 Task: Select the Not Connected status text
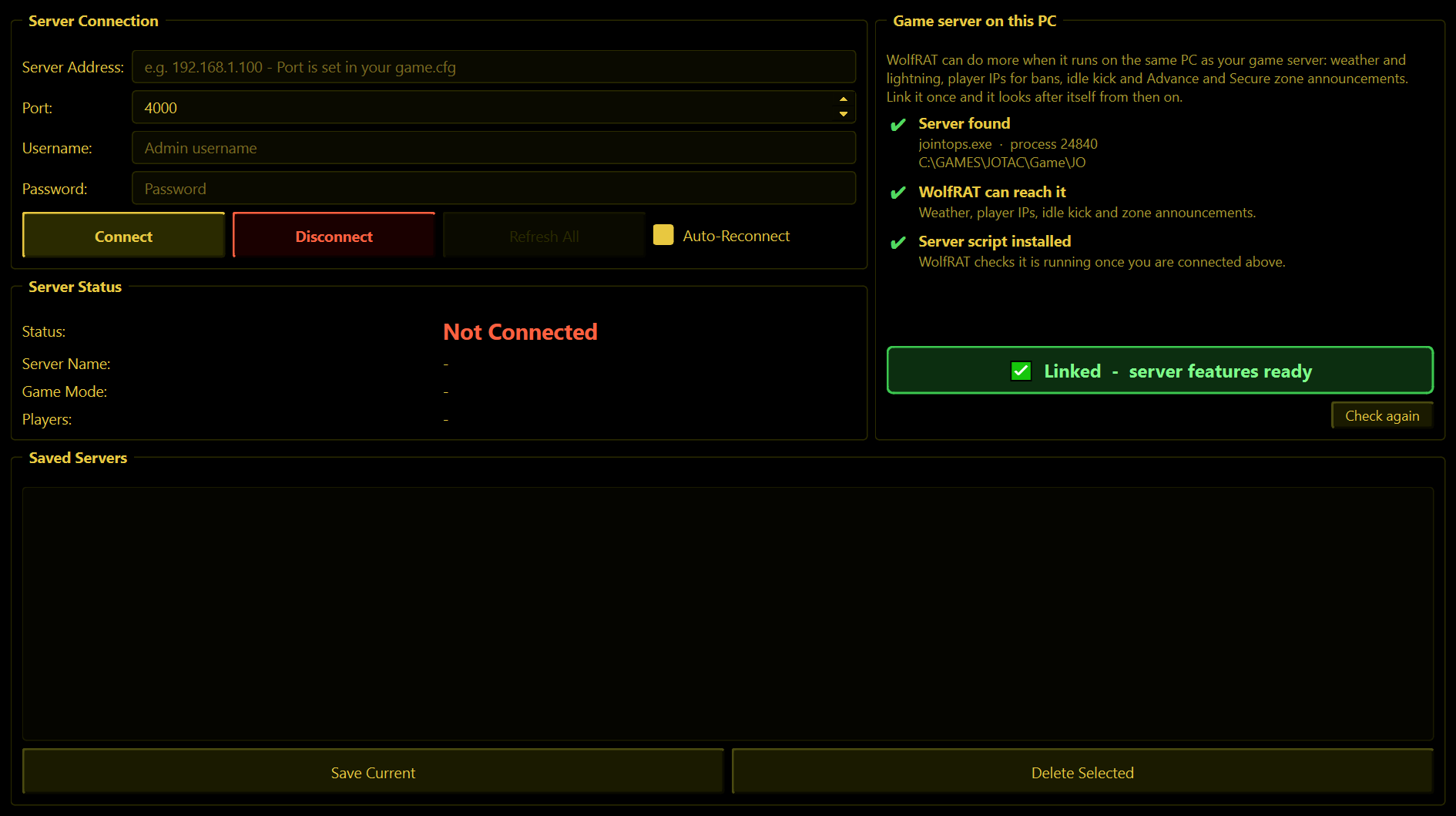pos(521,332)
